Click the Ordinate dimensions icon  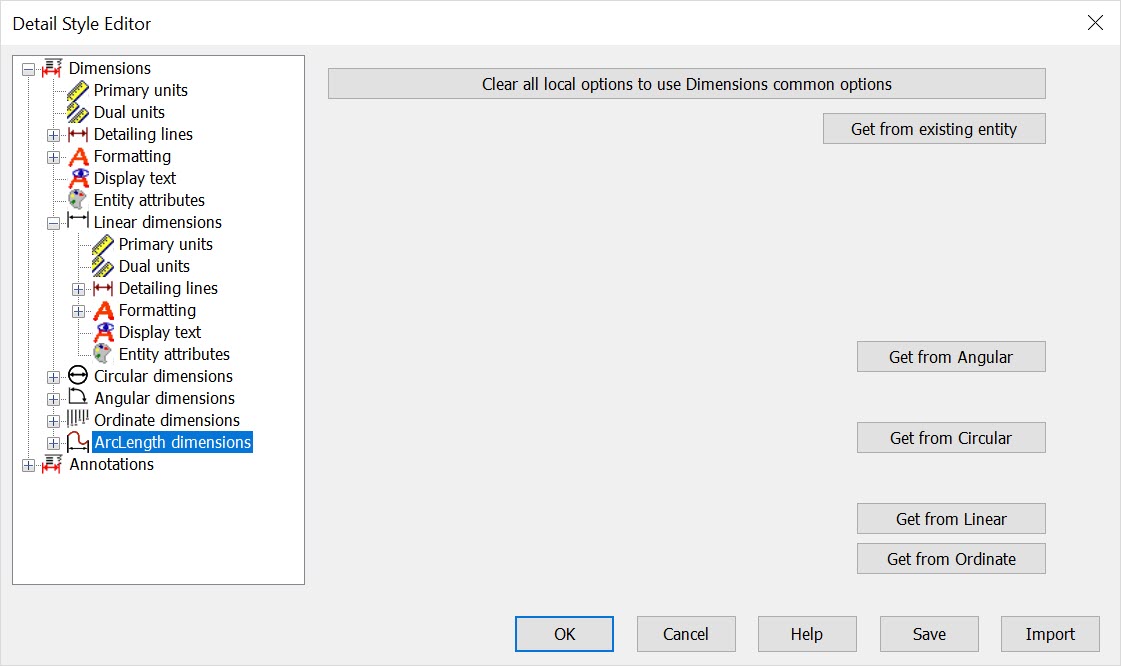[x=80, y=420]
